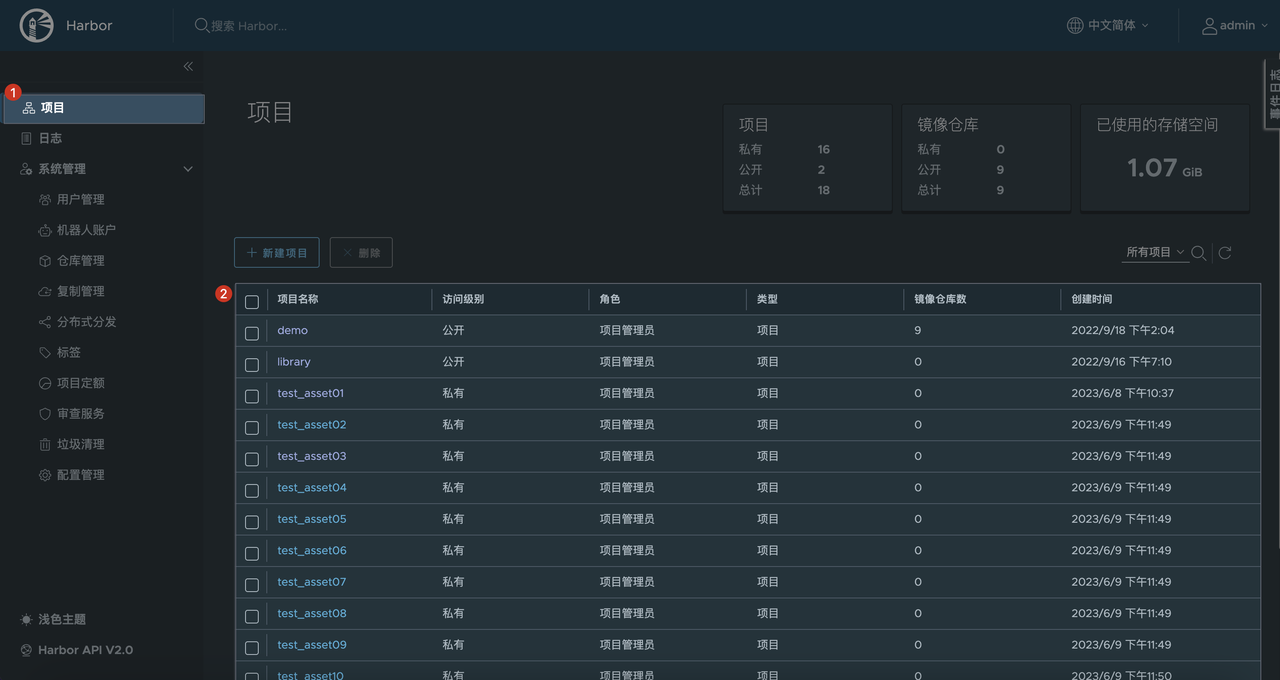Open the 中文简体 language dropdown
This screenshot has height=680, width=1280.
[x=1108, y=26]
